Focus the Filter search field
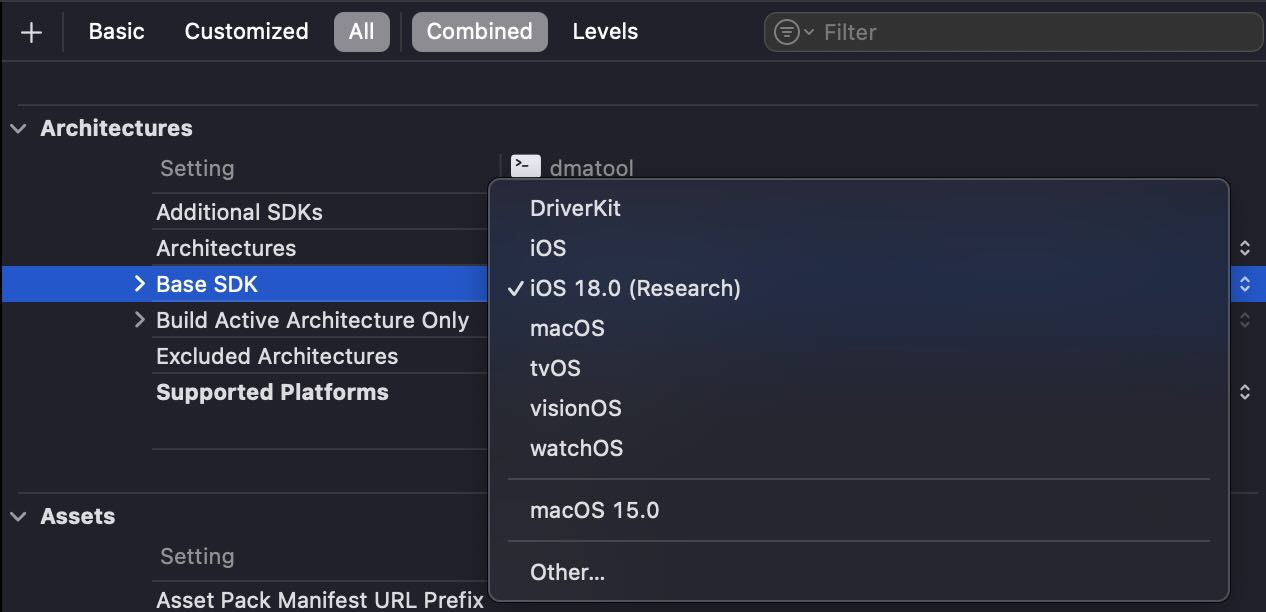 coord(1014,32)
